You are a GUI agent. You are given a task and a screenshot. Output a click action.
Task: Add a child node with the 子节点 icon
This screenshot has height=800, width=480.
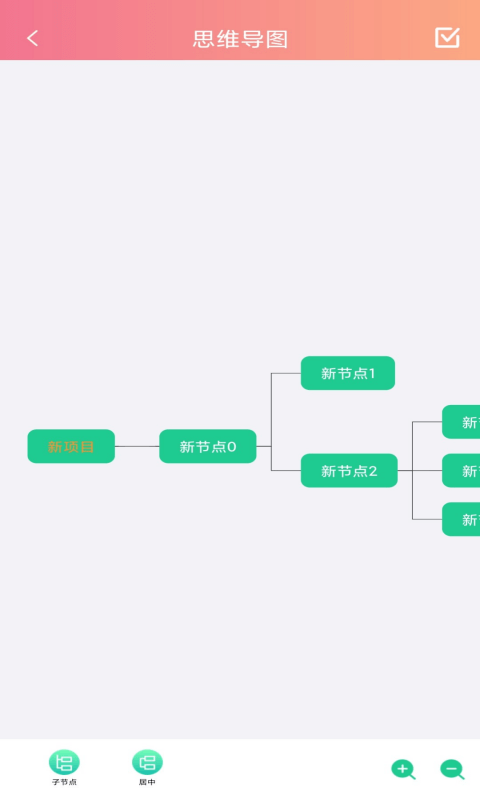64,762
